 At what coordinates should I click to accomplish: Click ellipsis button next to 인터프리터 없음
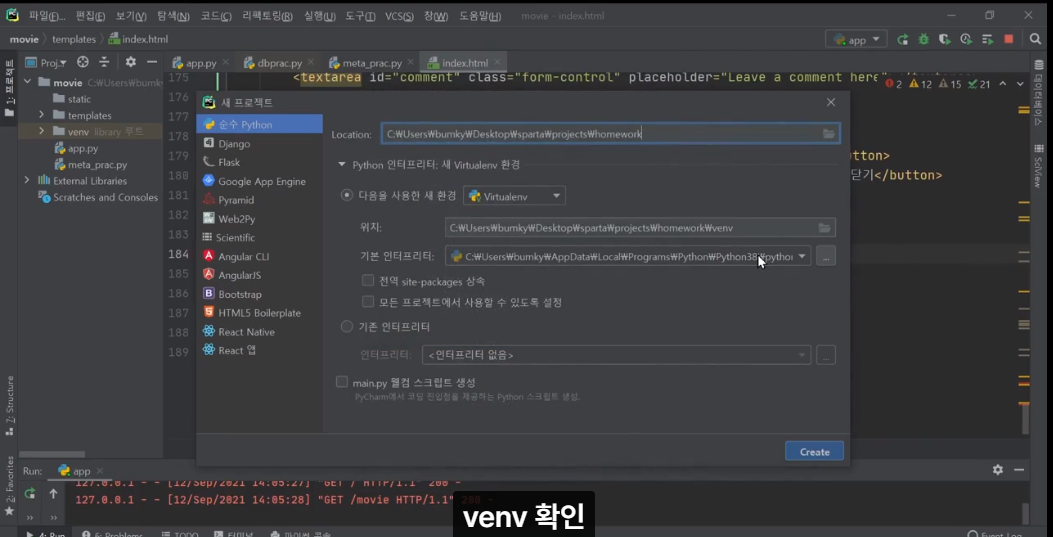(826, 355)
